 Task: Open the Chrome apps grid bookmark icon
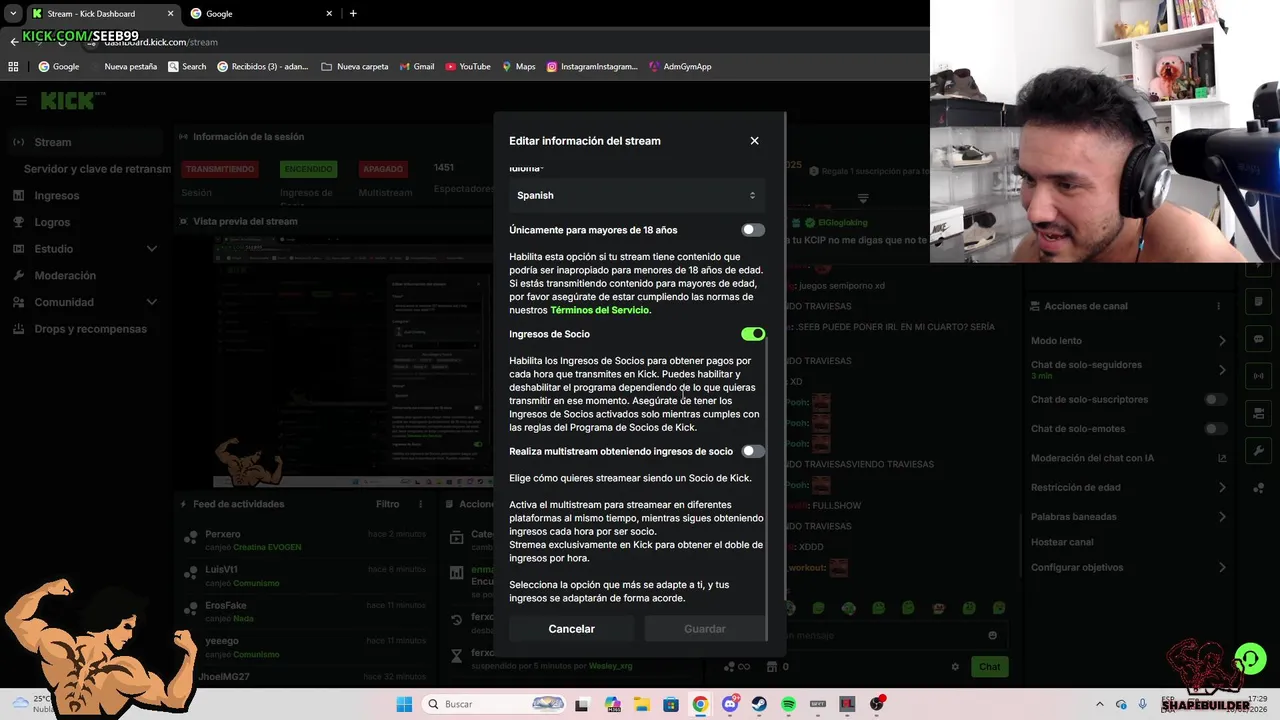[x=13, y=67]
